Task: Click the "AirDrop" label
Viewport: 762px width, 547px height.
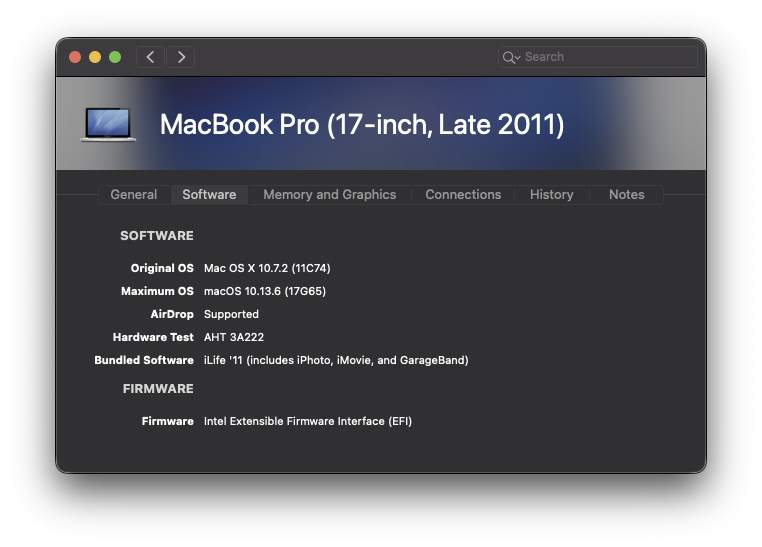Action: (x=172, y=314)
